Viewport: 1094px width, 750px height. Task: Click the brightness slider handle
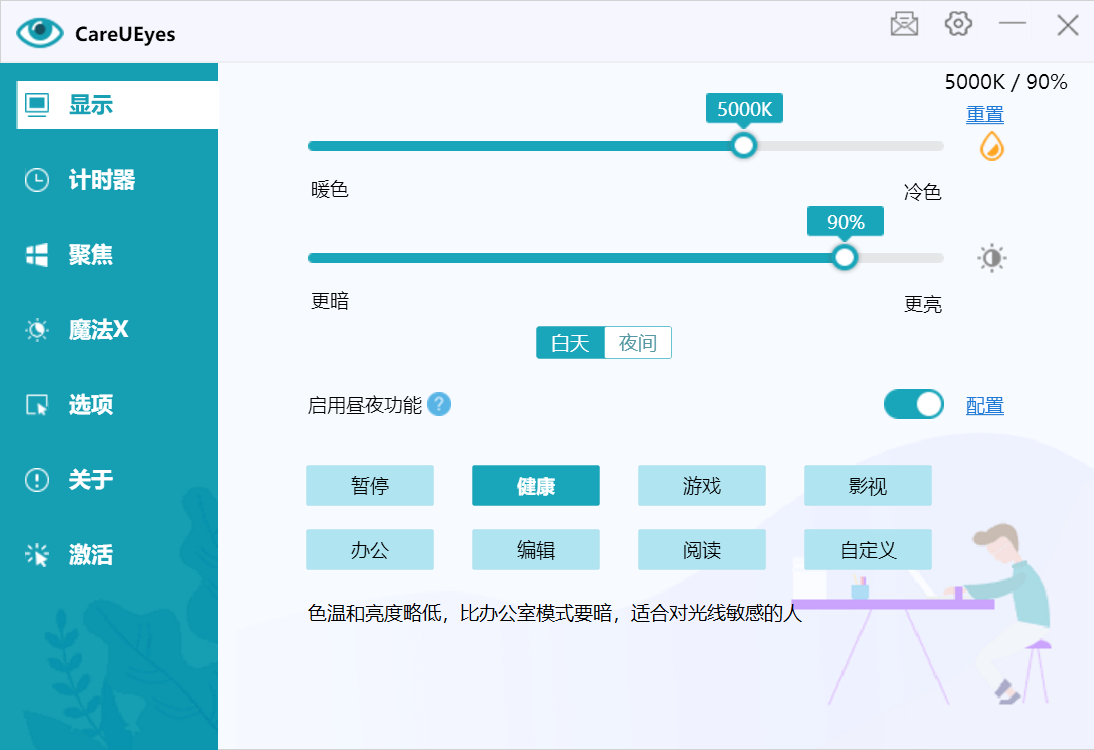pyautogui.click(x=845, y=257)
